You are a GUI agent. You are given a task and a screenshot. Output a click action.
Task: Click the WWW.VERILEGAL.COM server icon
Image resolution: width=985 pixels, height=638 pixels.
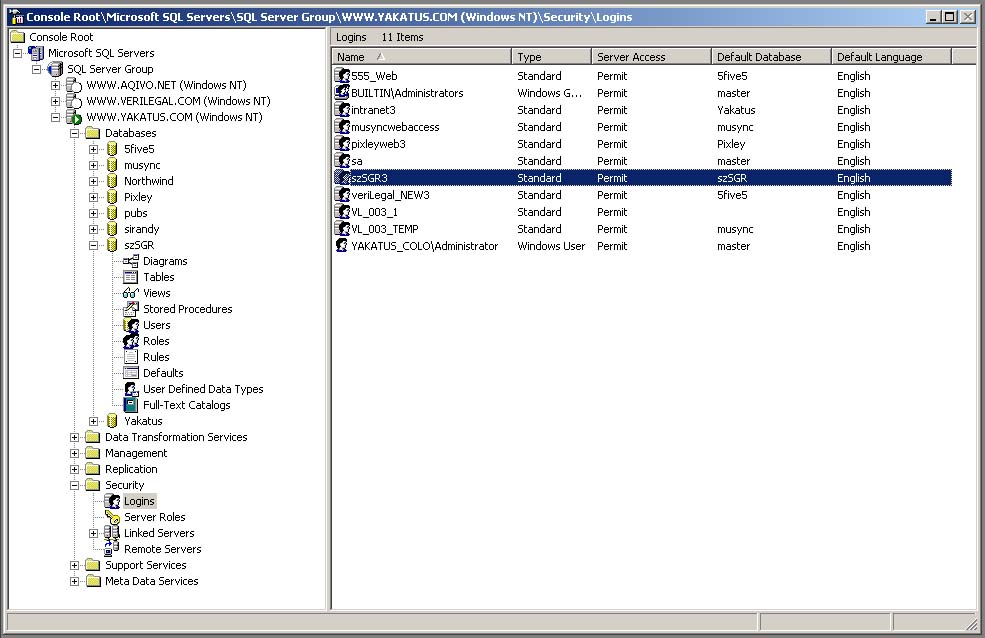(74, 101)
